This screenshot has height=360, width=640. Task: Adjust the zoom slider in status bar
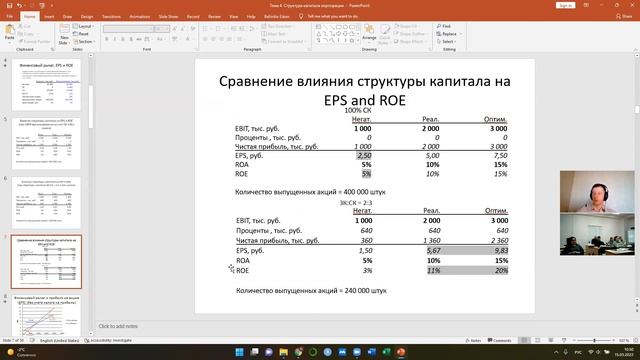[x=594, y=340]
